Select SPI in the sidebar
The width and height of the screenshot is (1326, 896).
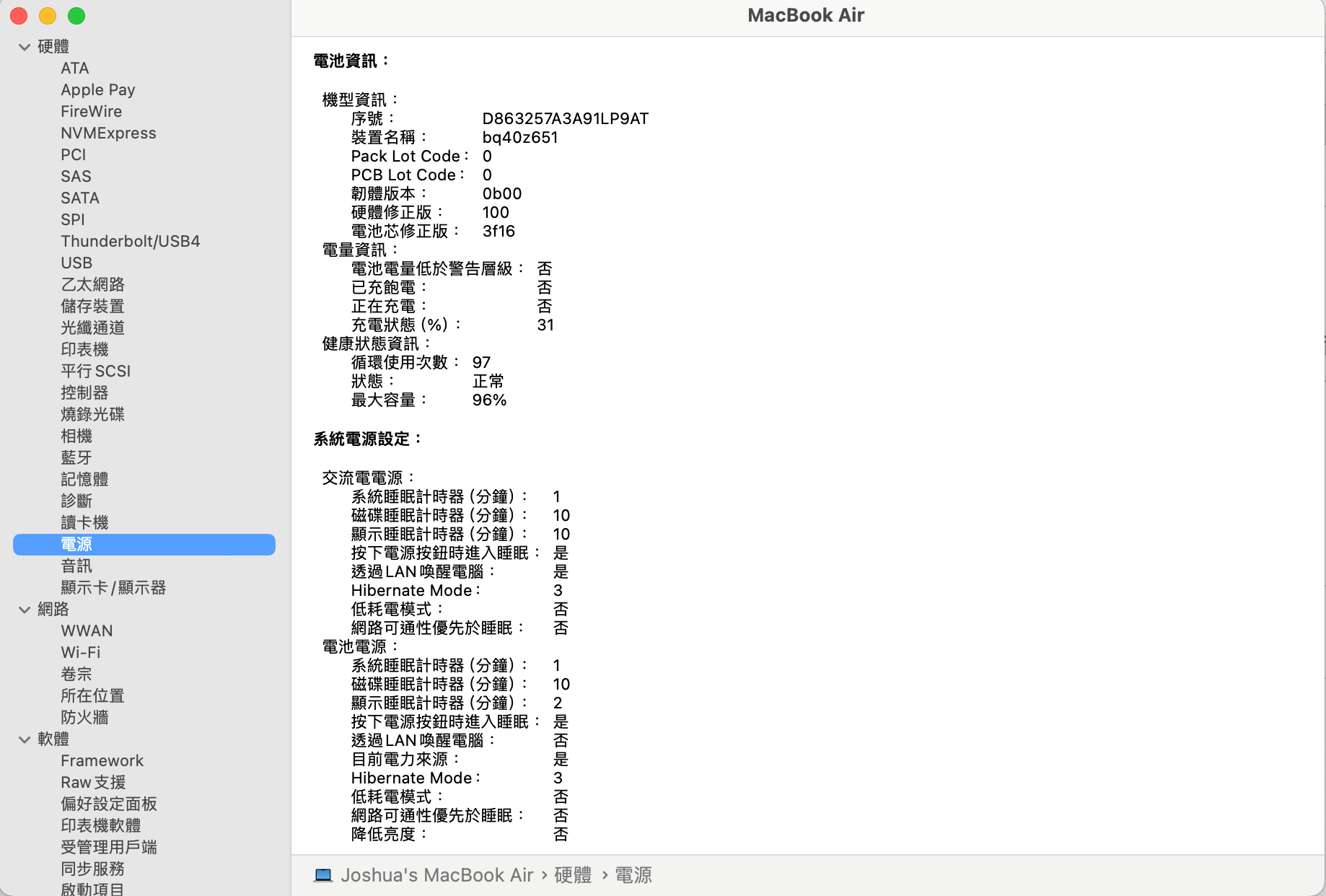73,220
